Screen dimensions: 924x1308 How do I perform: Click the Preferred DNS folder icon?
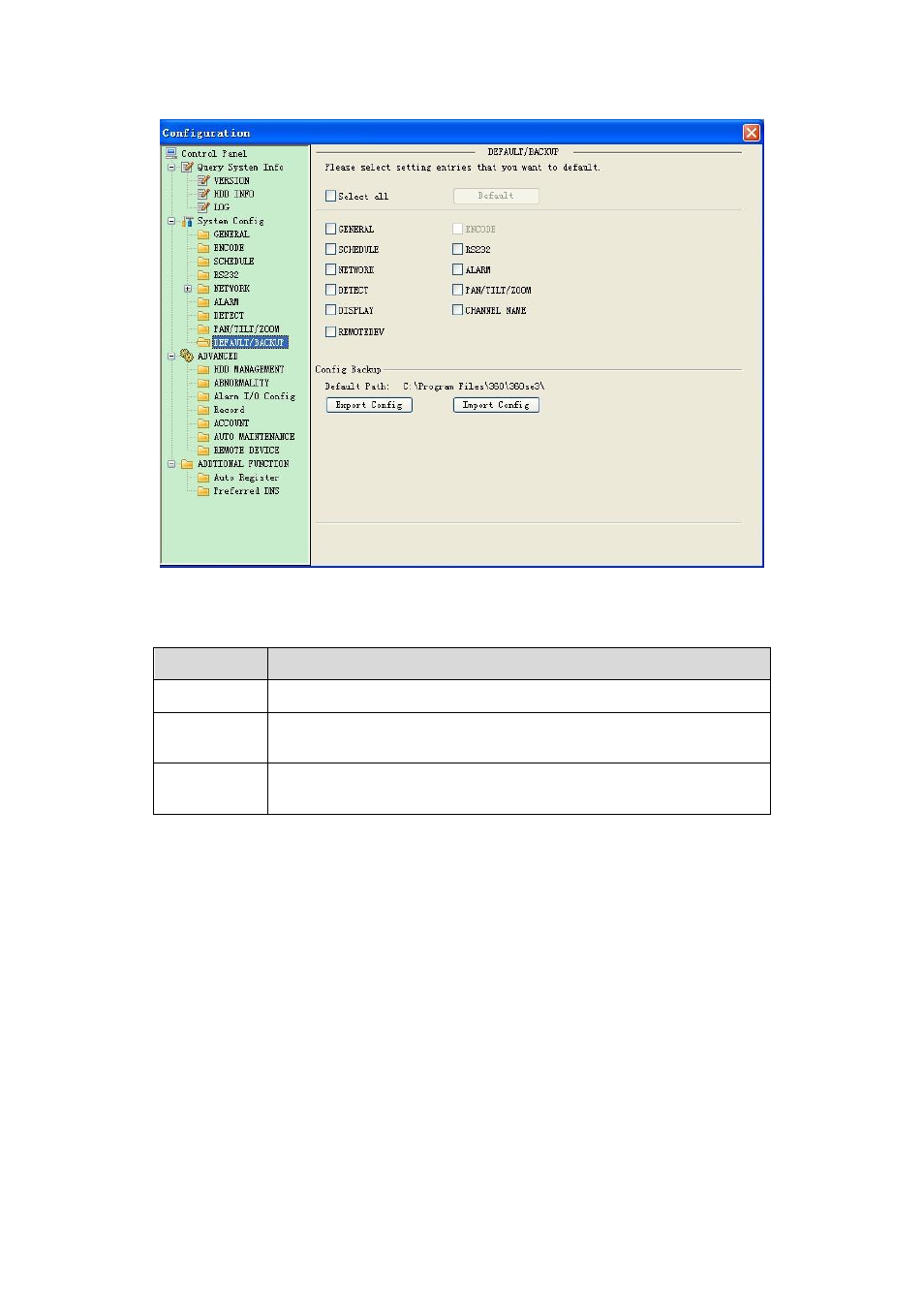coord(203,491)
